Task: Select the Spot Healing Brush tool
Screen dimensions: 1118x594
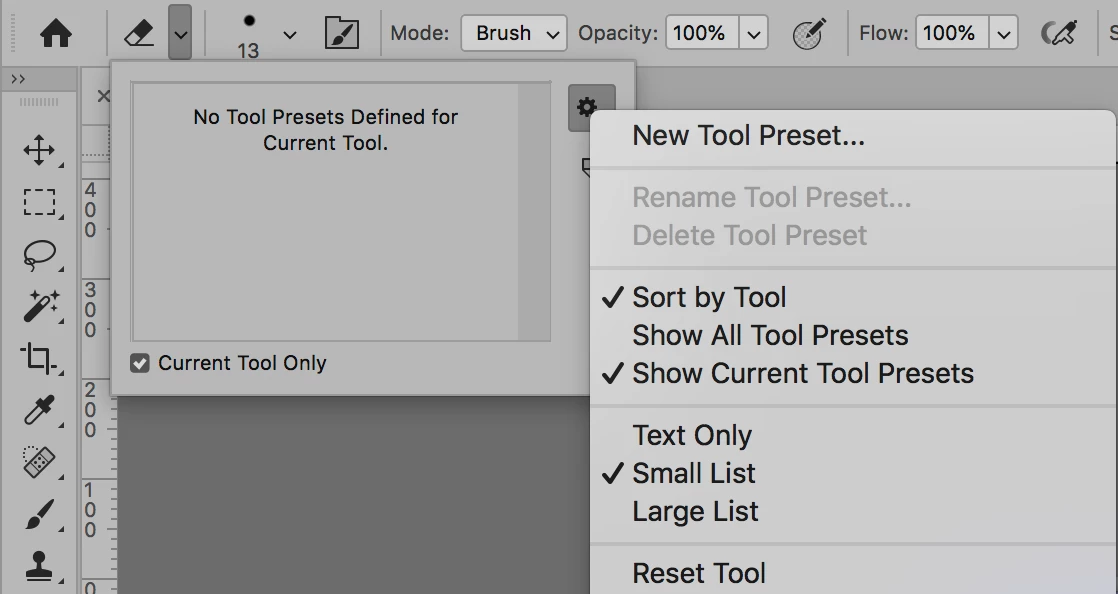Action: (39, 461)
